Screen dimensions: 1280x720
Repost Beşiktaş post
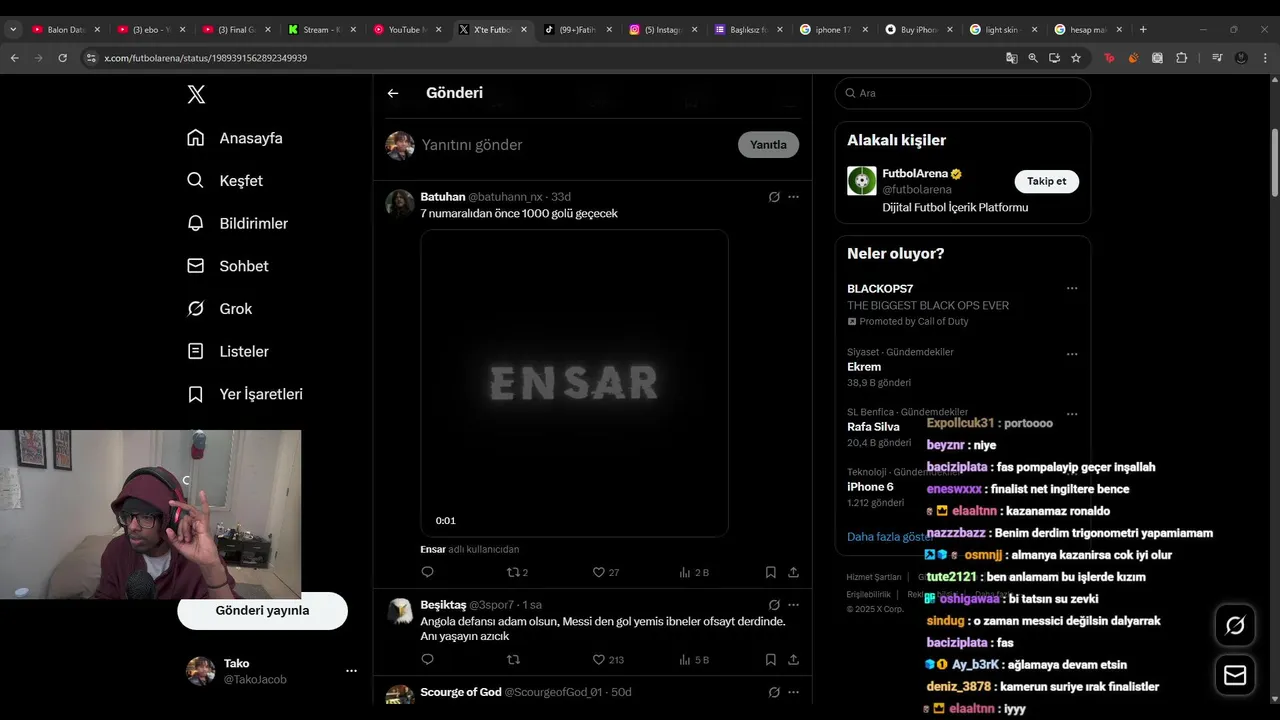point(514,659)
